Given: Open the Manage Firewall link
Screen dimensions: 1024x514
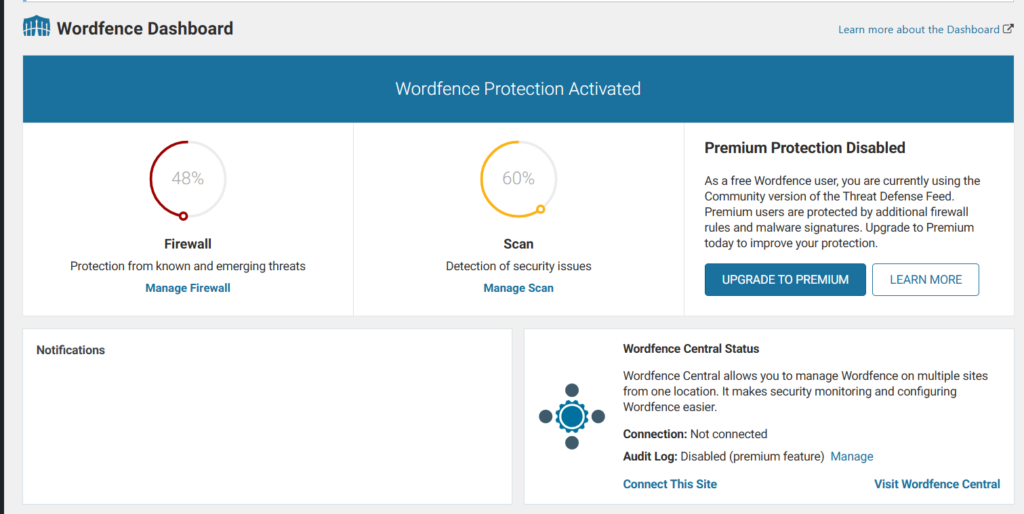Looking at the screenshot, I should click(x=188, y=288).
